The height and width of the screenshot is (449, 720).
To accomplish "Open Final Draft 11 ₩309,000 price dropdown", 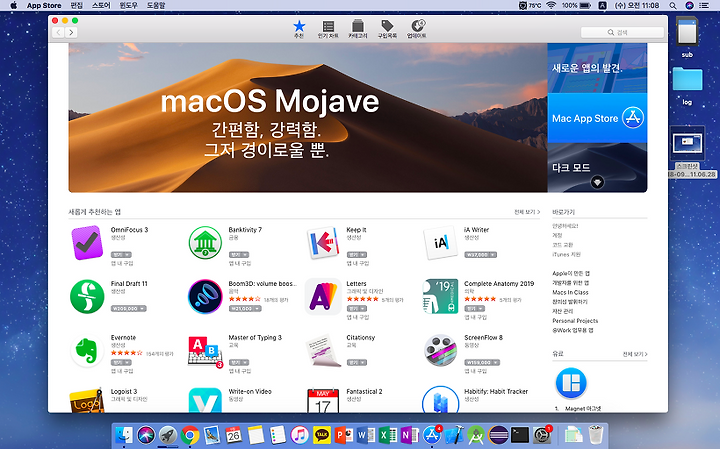I will coord(129,309).
